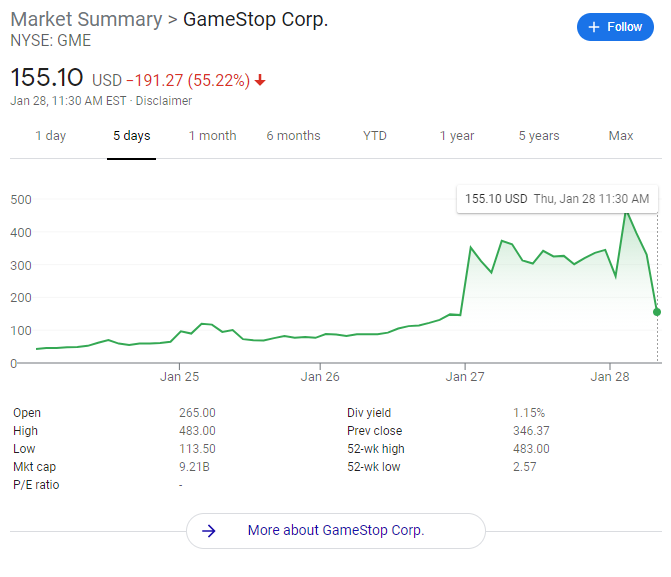Click the arrow icon beside More about GameStop
The image size is (671, 577).
(209, 531)
